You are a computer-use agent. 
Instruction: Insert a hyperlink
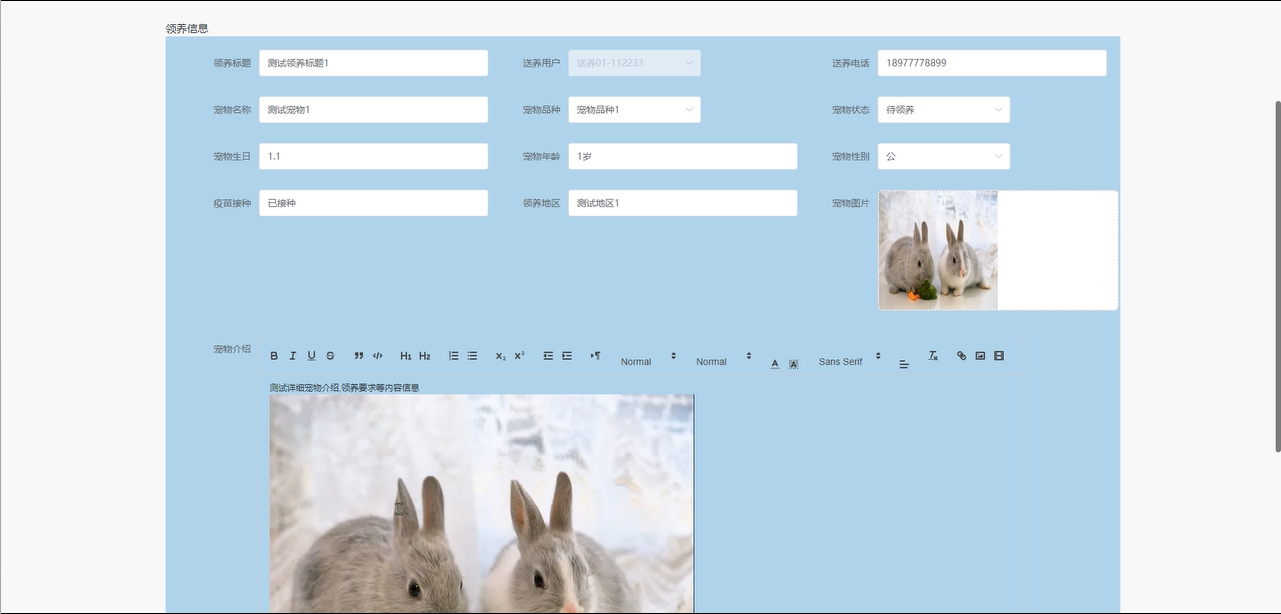tap(962, 356)
